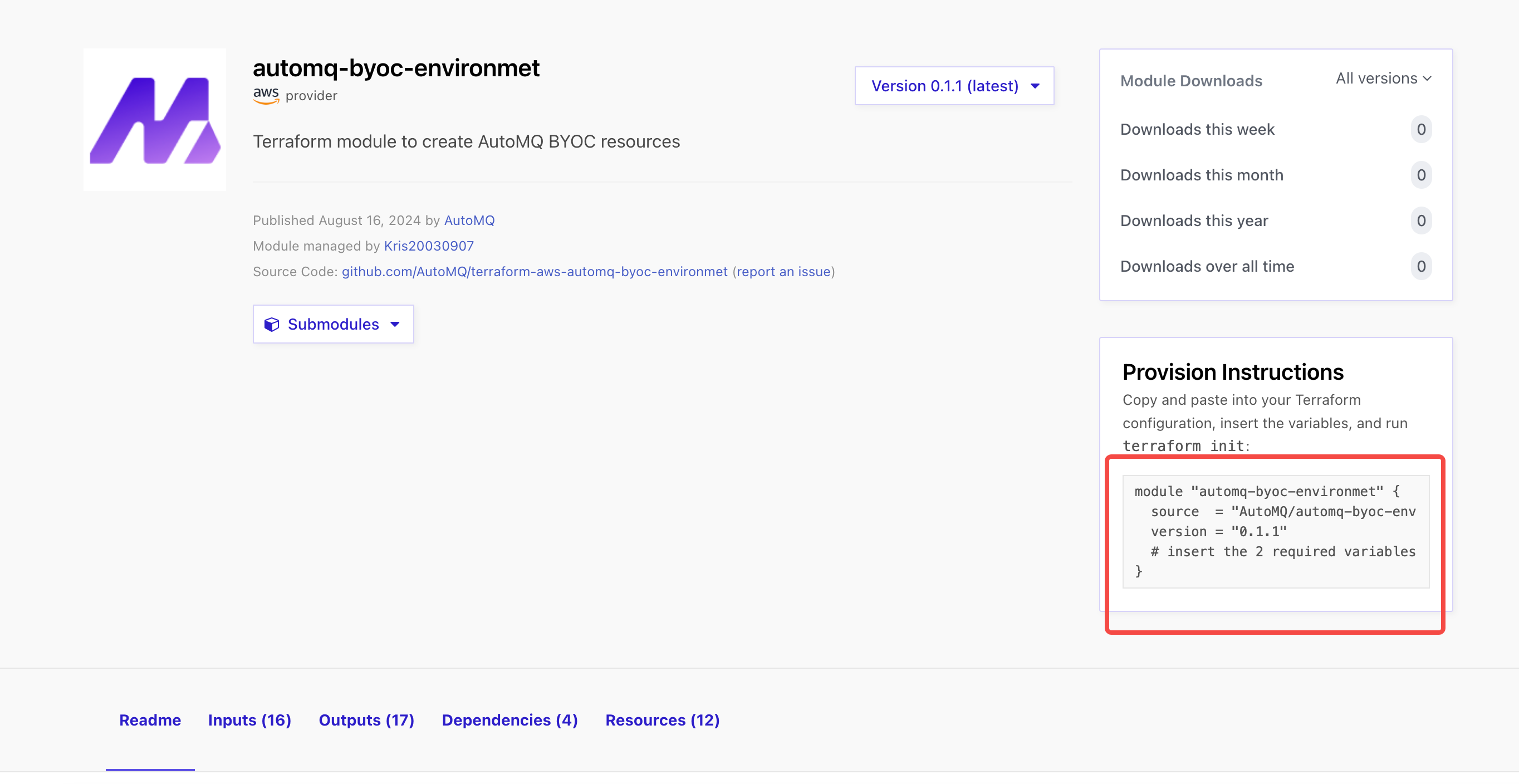Go to the Resources (12) tab

[662, 720]
